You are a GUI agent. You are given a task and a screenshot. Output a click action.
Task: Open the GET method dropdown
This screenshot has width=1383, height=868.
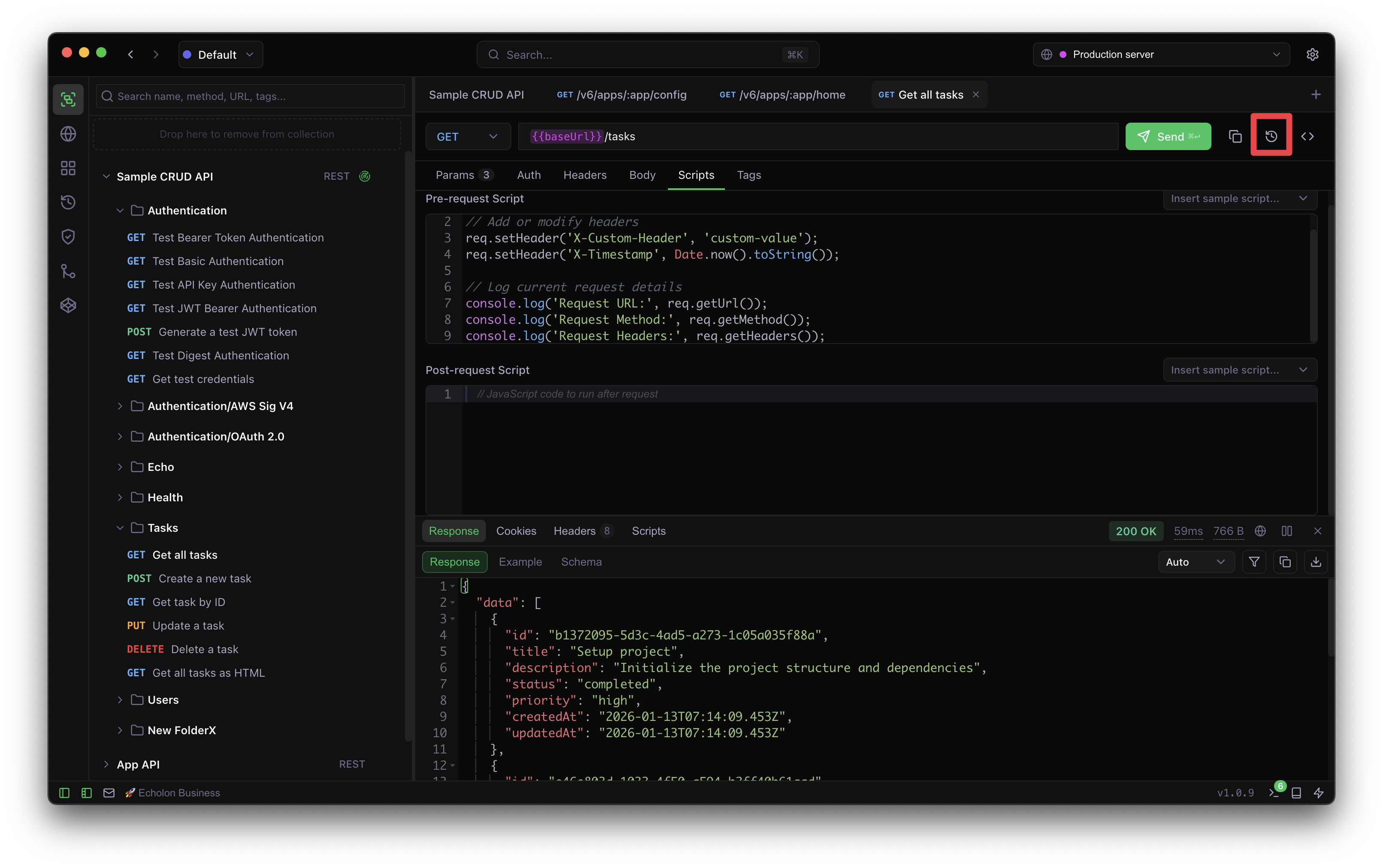pos(467,137)
